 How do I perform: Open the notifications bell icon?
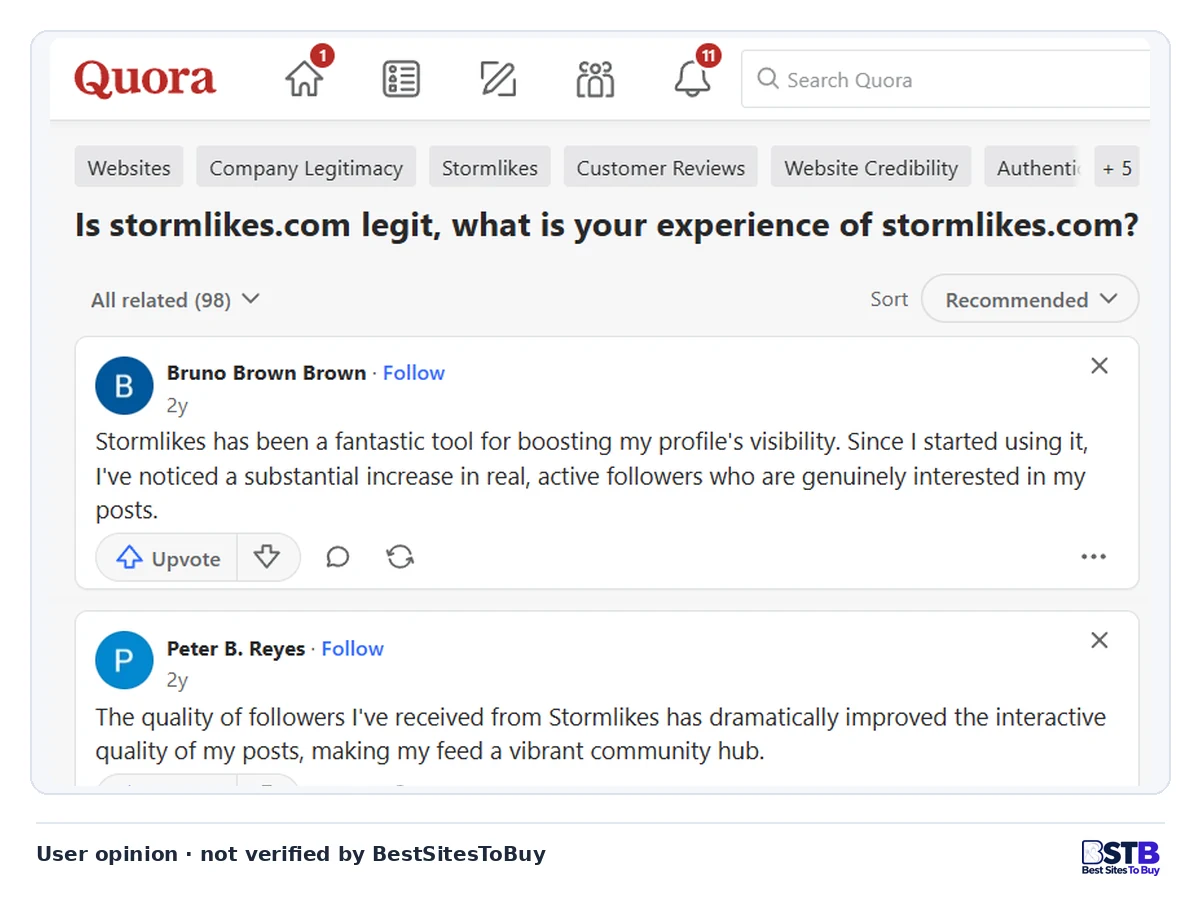(x=692, y=79)
